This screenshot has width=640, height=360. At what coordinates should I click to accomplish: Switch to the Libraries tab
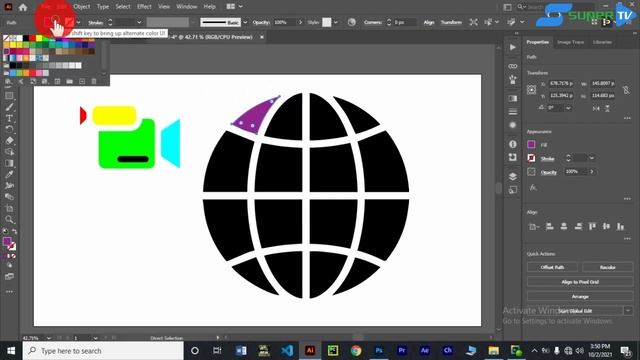(x=602, y=42)
